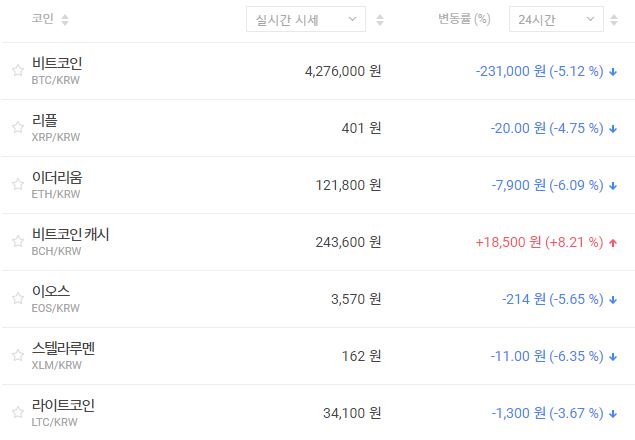Click the star next to Bitcoin Cash
The height and width of the screenshot is (440, 635).
pyautogui.click(x=17, y=242)
